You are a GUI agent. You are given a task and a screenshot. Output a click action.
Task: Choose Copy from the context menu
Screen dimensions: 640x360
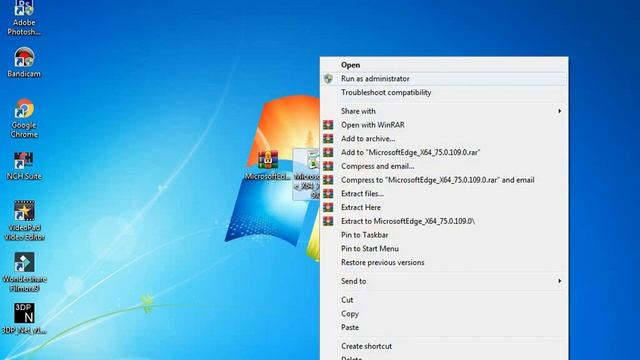(x=444, y=314)
